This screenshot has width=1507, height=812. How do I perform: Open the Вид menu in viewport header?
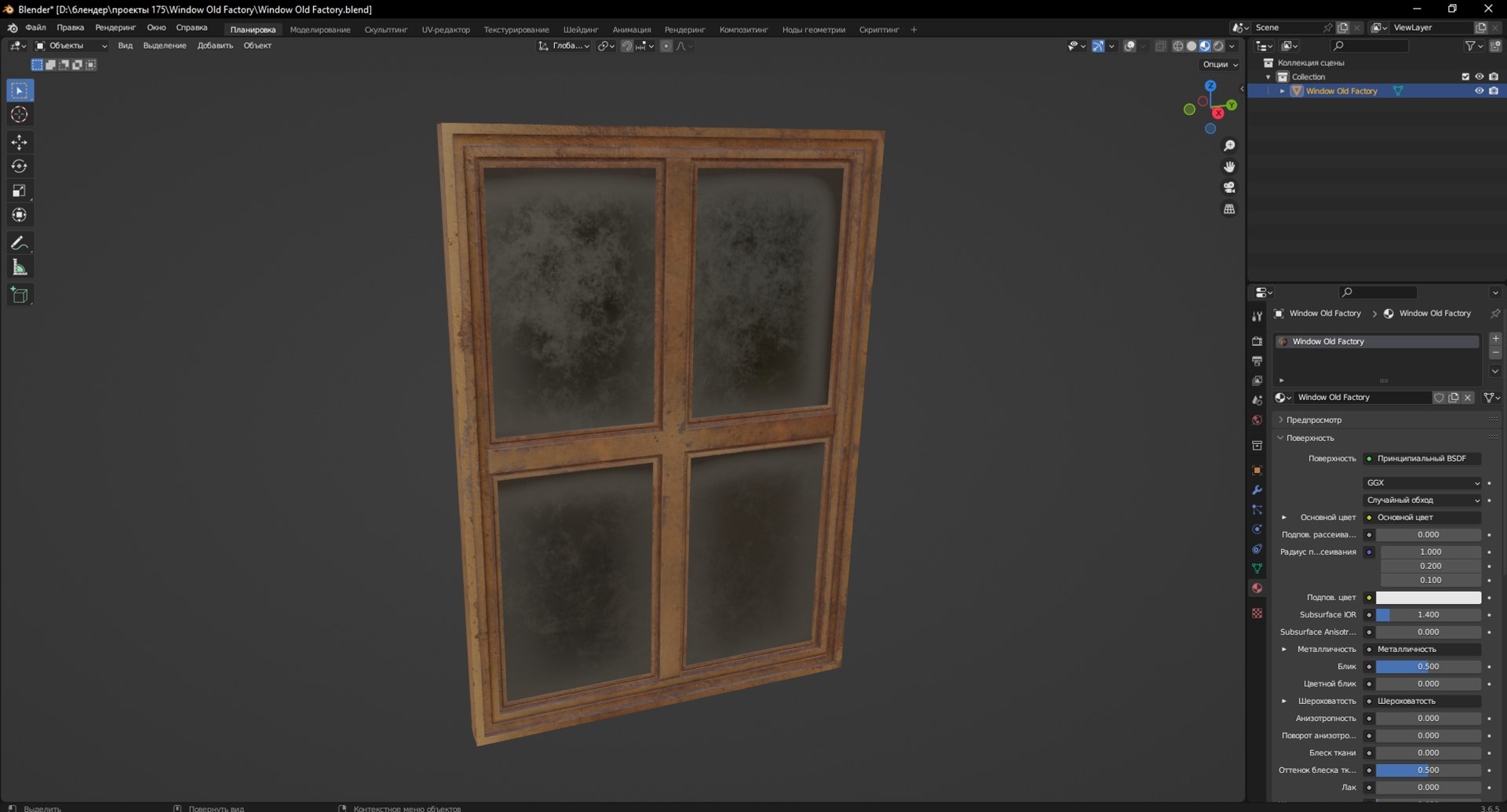point(126,46)
